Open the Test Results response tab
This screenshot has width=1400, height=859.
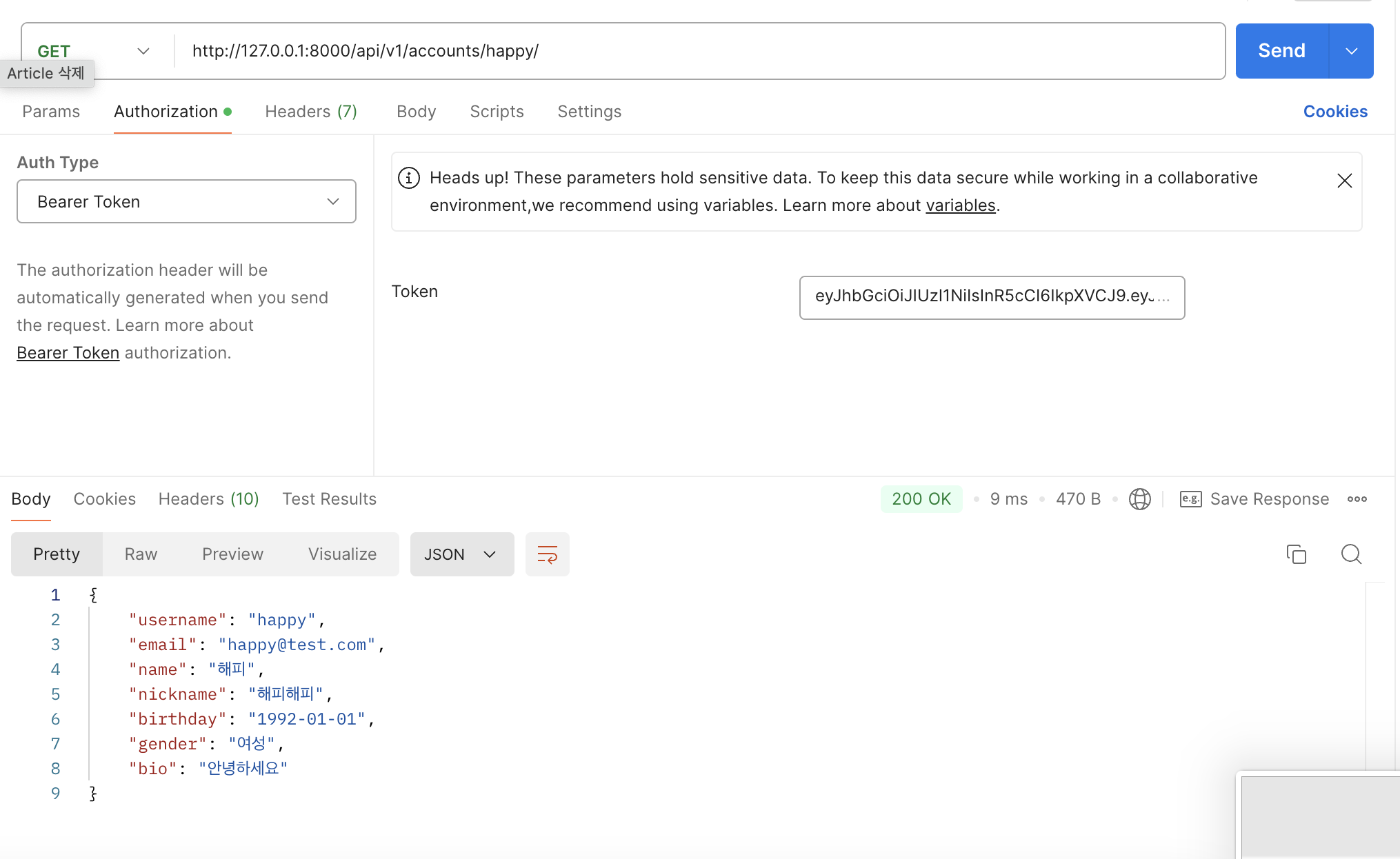tap(329, 499)
